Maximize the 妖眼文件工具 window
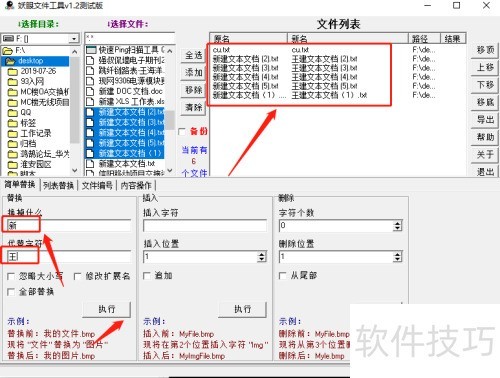 click(457, 6)
